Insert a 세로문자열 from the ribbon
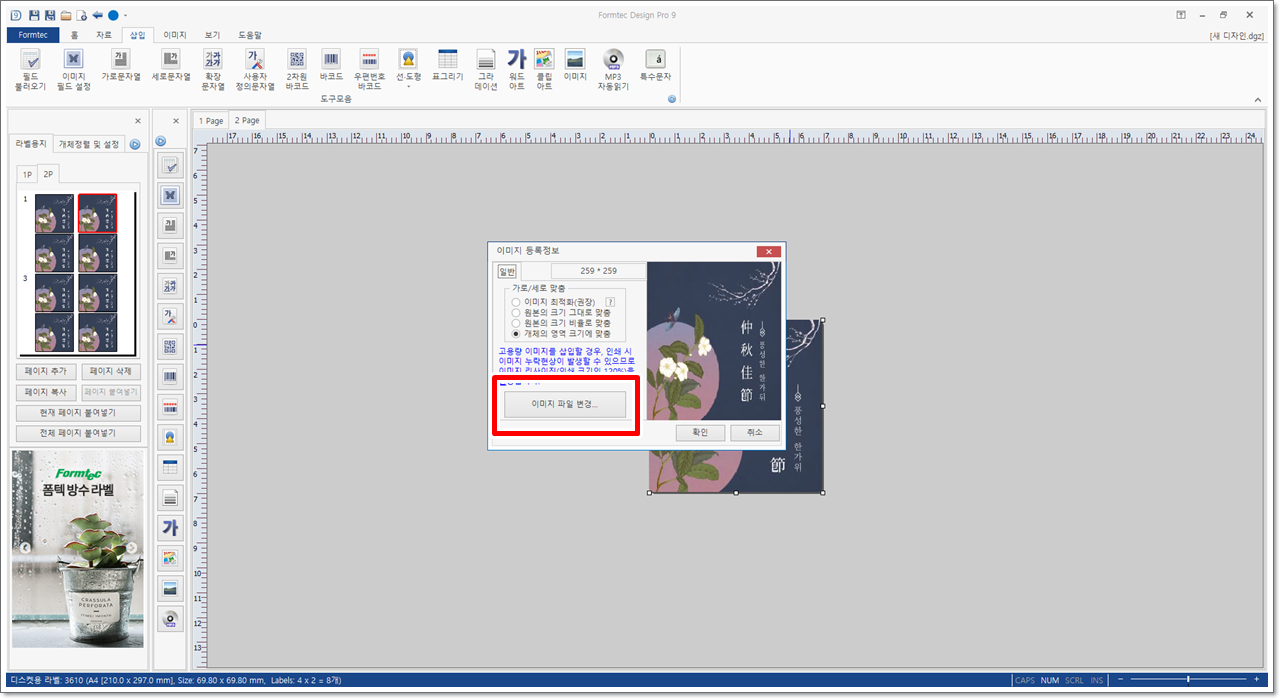 [x=171, y=65]
